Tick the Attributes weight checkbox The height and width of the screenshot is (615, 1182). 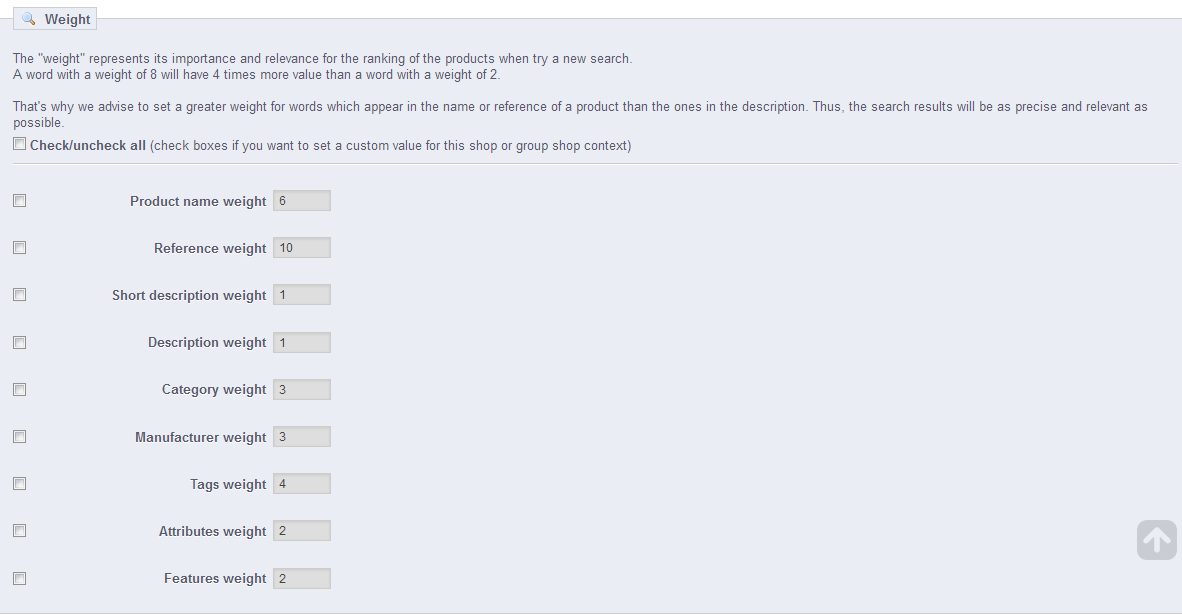[x=20, y=531]
